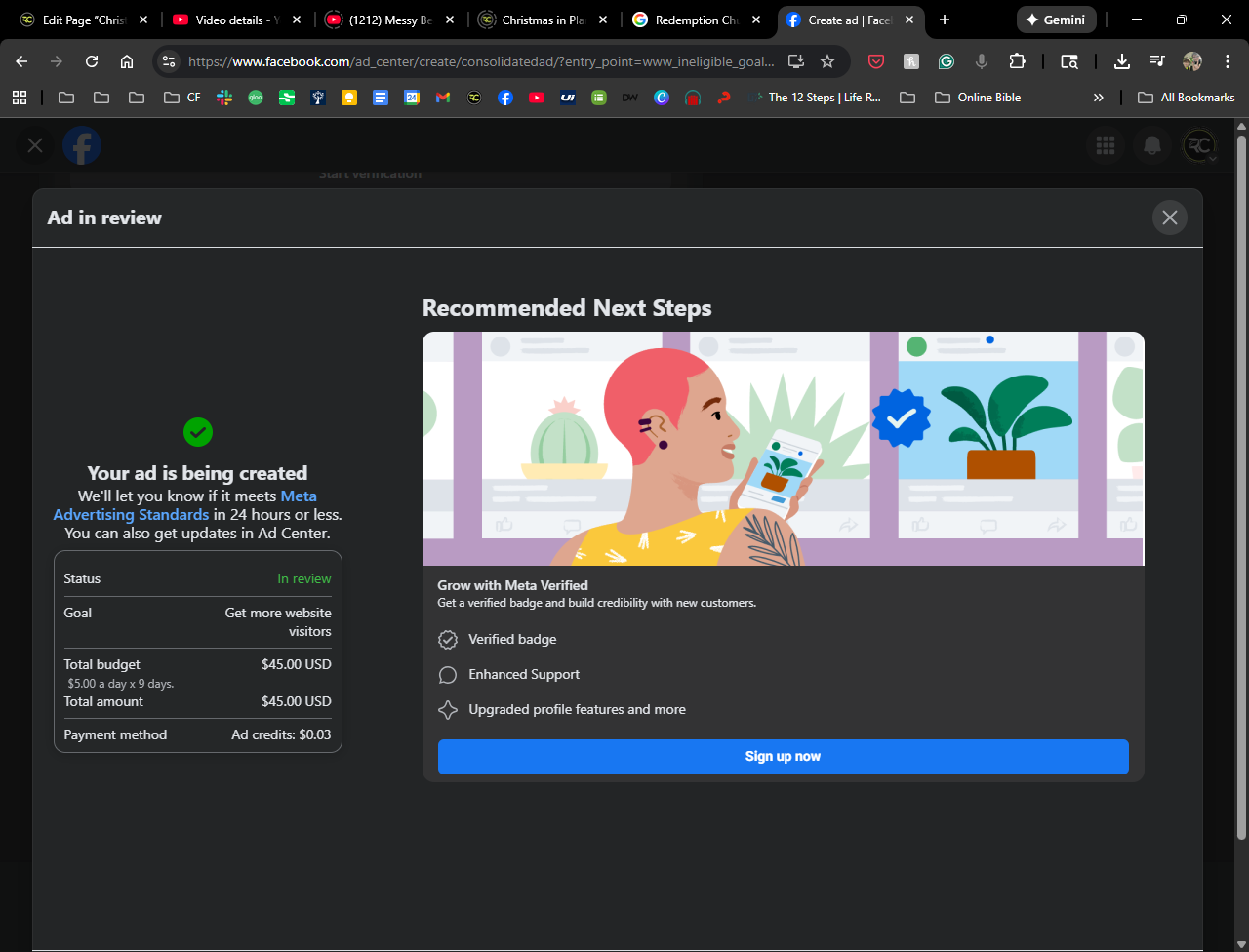This screenshot has height=952, width=1249.
Task: Switch to the Christmas in Pla tab
Action: pos(543,20)
